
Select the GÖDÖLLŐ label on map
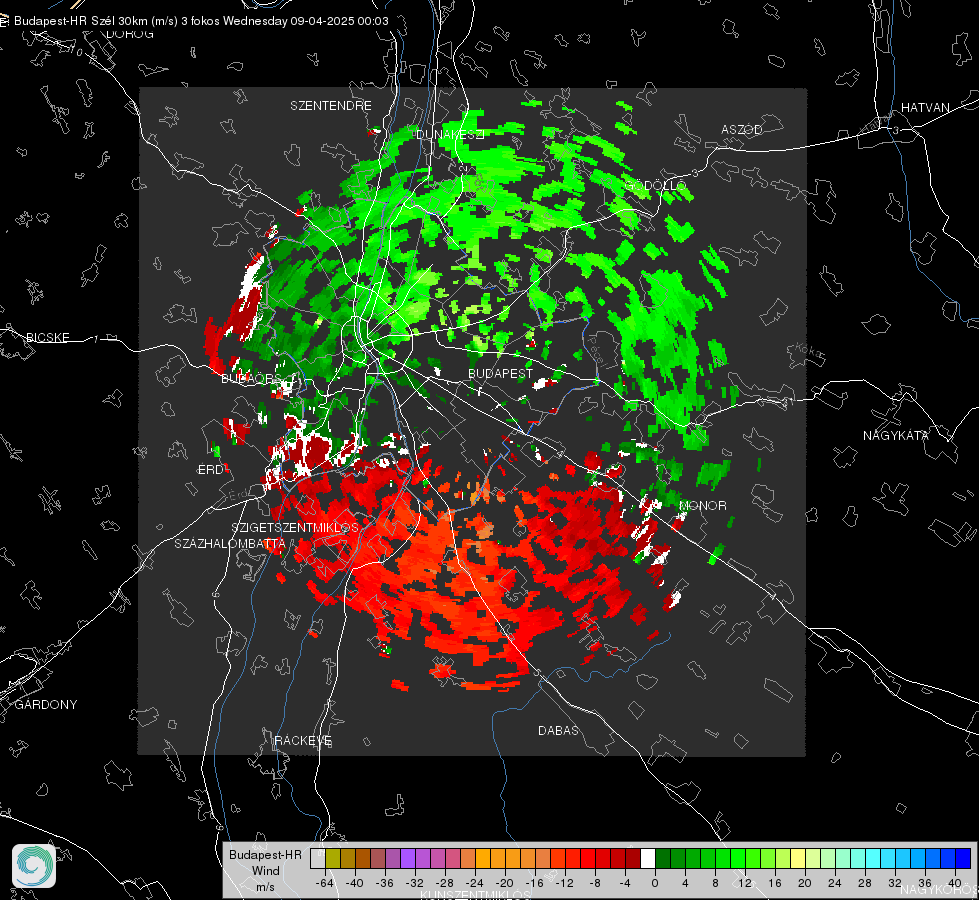[x=656, y=185]
